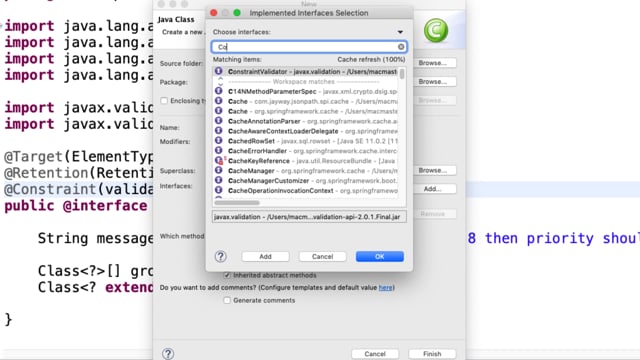Click Add... next to Interfaces field
The height and width of the screenshot is (360, 640).
433,189
